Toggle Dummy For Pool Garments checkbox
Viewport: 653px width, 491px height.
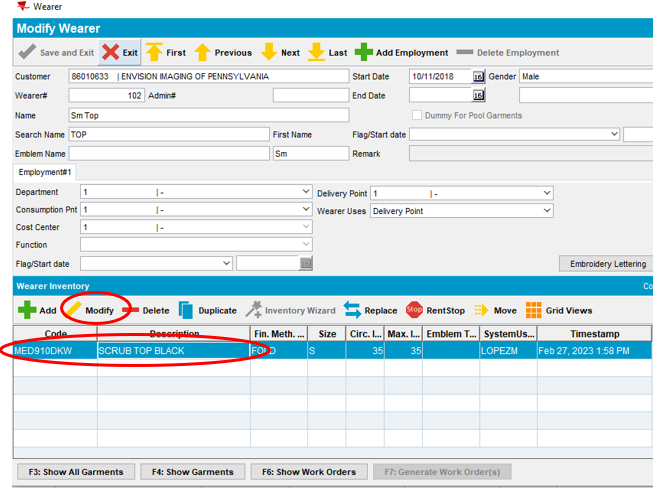point(417,116)
